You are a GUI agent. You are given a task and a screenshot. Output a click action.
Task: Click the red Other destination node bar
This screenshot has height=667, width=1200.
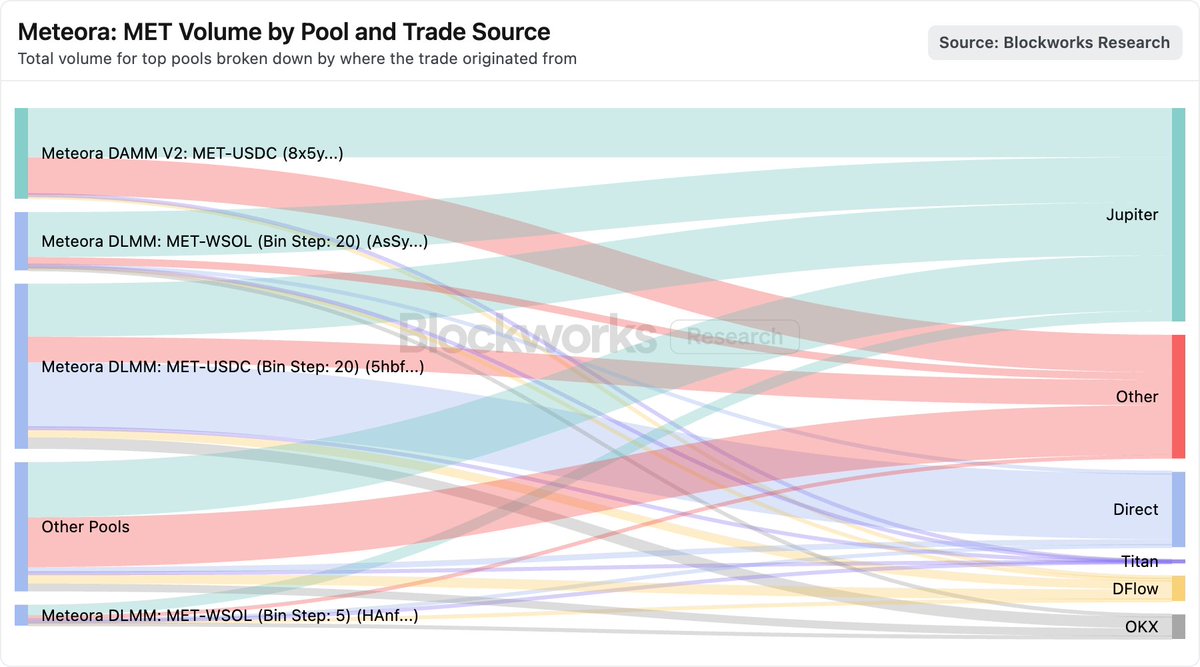[x=1178, y=397]
